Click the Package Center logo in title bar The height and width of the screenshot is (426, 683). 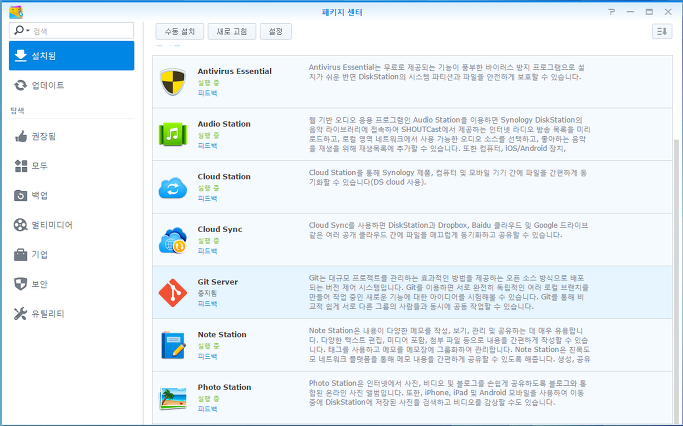pos(16,12)
